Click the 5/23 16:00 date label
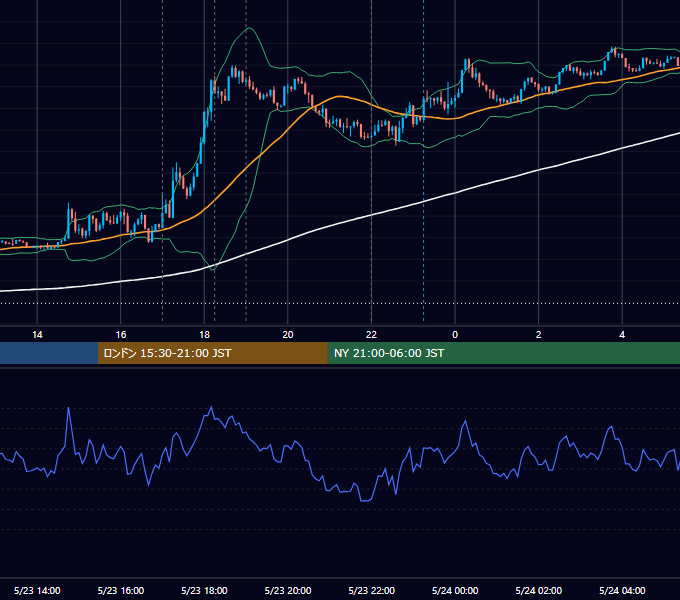680x600 pixels. tap(121, 590)
